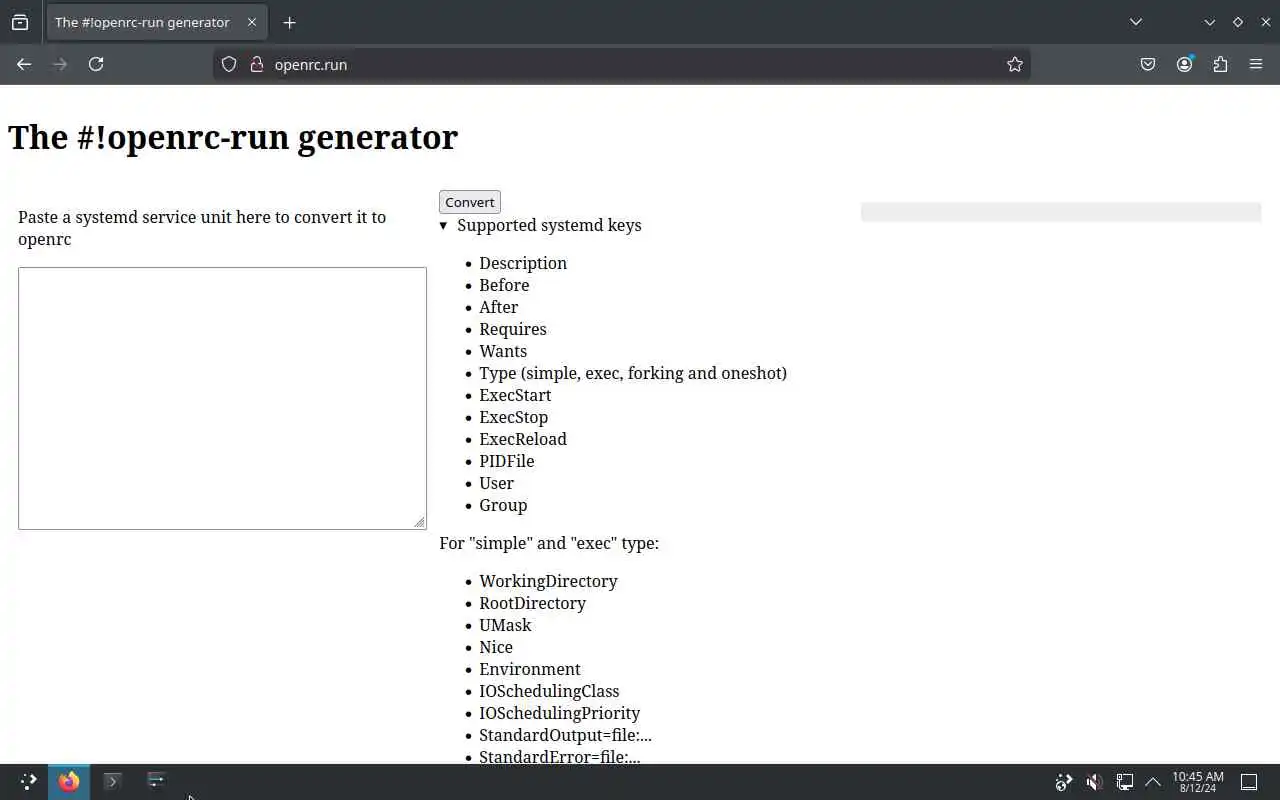The width and height of the screenshot is (1280, 800).
Task: Open the clock showing 10:45 AM
Action: click(1197, 782)
